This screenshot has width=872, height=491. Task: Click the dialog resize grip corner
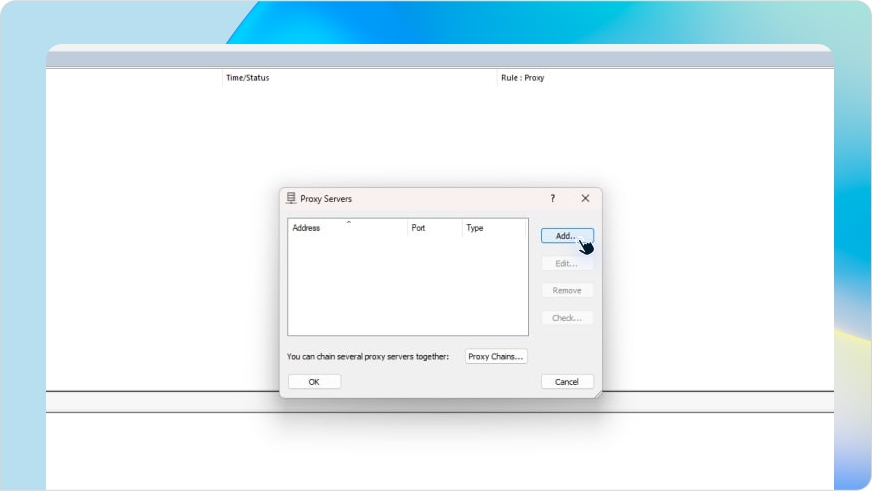pos(598,394)
